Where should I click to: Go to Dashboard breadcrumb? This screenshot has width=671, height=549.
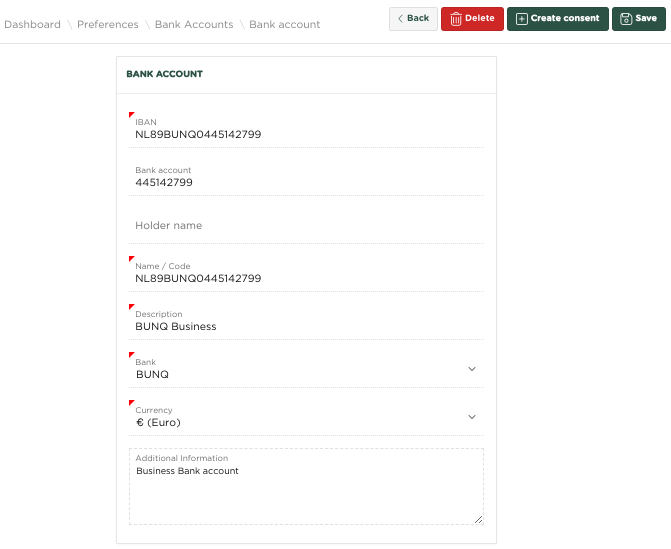[33, 24]
